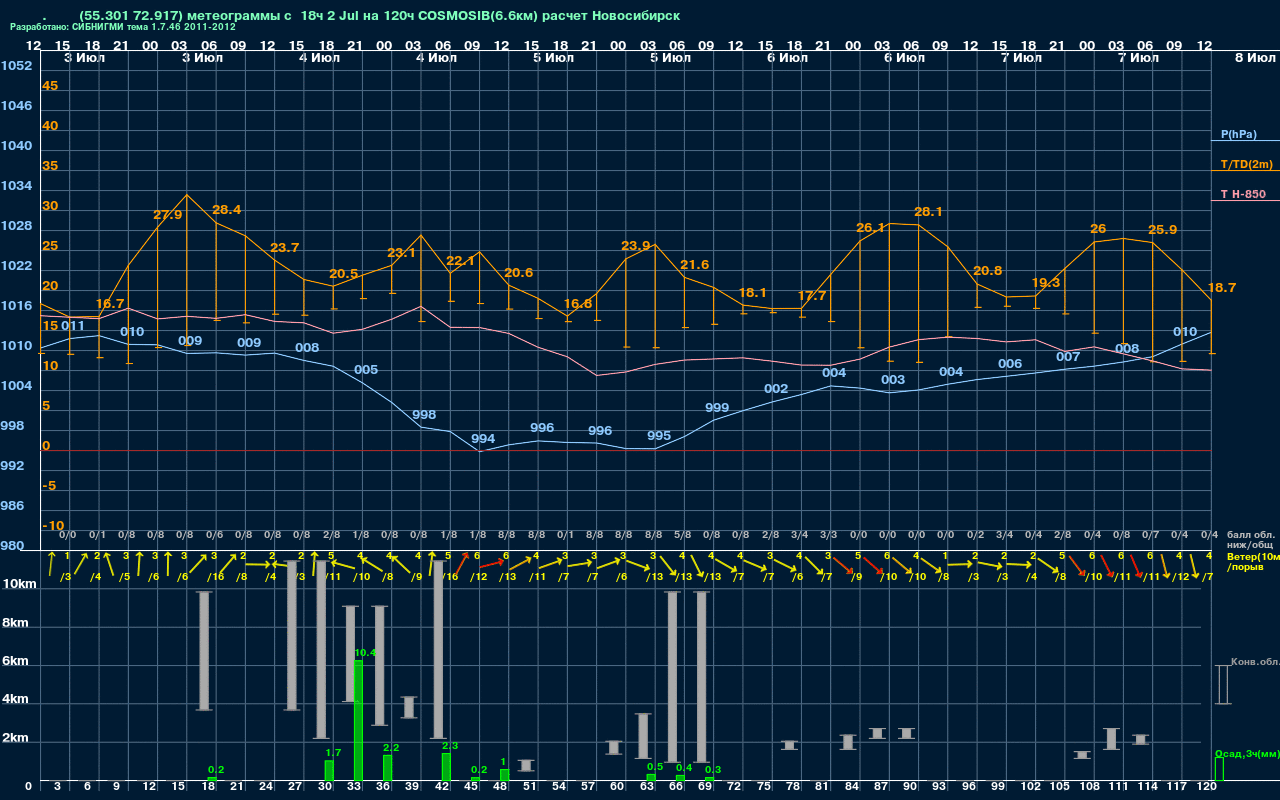
Task: Click the 2.3 precipitation amount label
Action: point(449,746)
